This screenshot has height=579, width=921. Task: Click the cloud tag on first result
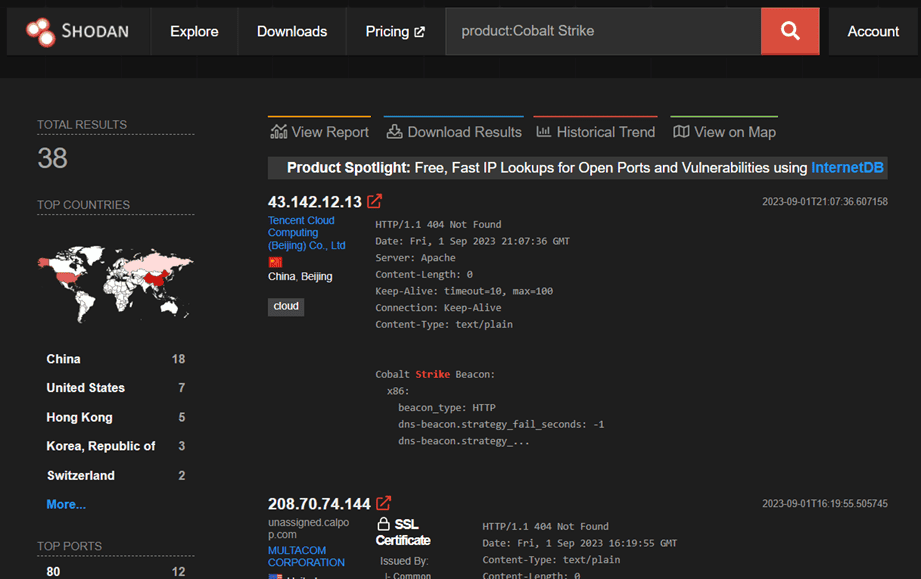pos(286,306)
